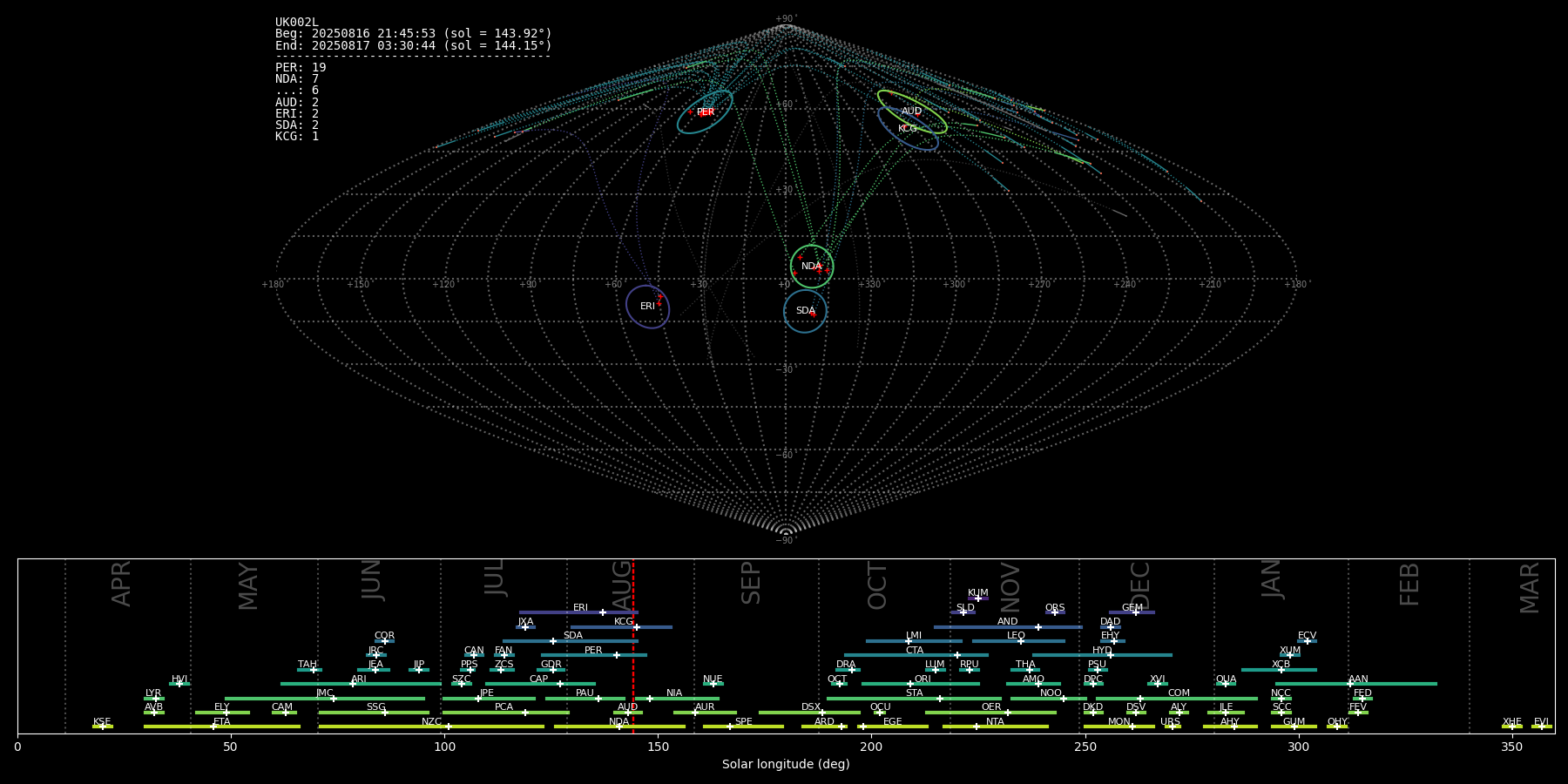Select the Beg: 20250816 21:45:53 line
Viewport: 1568px width, 784px height.
414,34
